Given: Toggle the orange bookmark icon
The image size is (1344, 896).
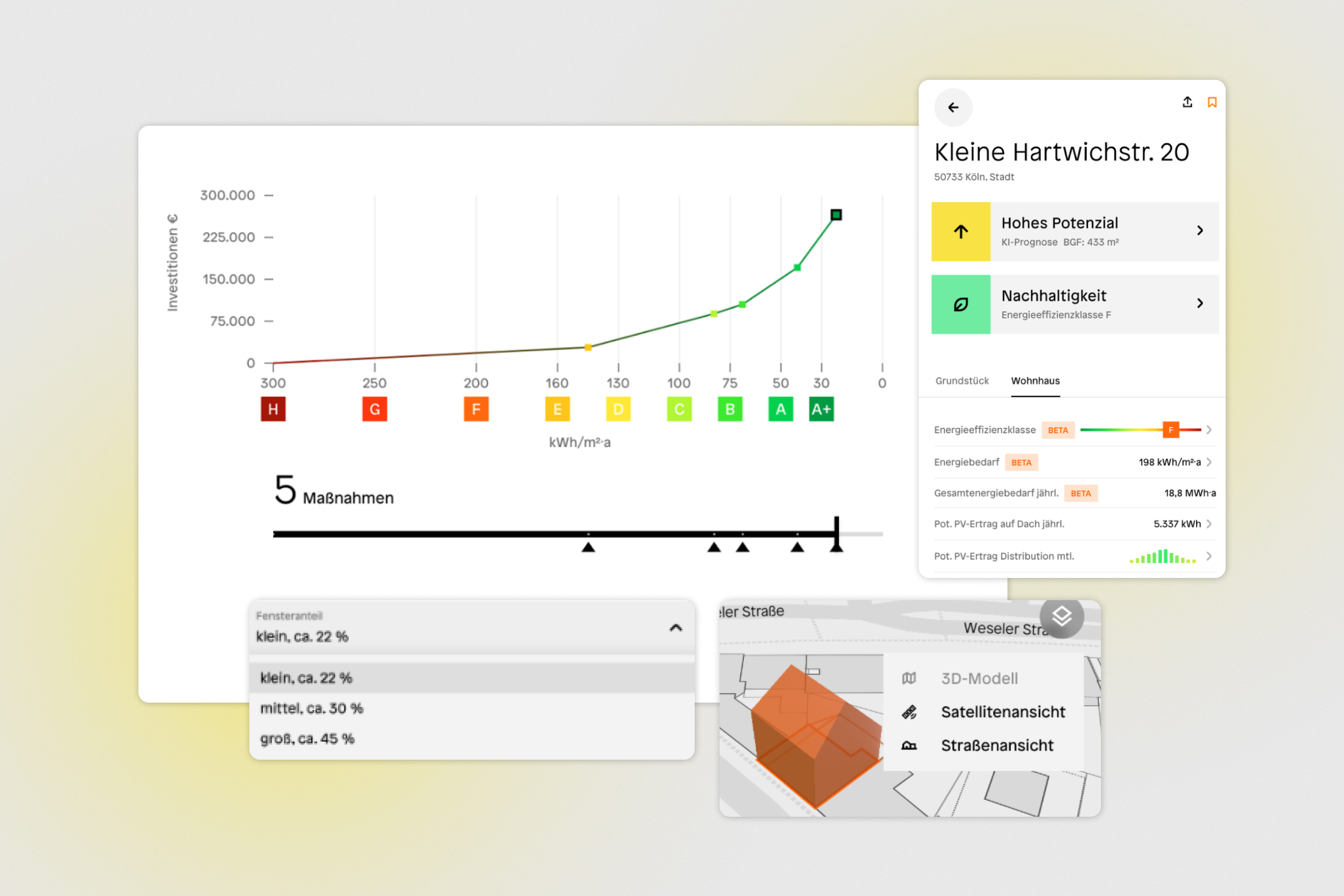Looking at the screenshot, I should pyautogui.click(x=1211, y=102).
